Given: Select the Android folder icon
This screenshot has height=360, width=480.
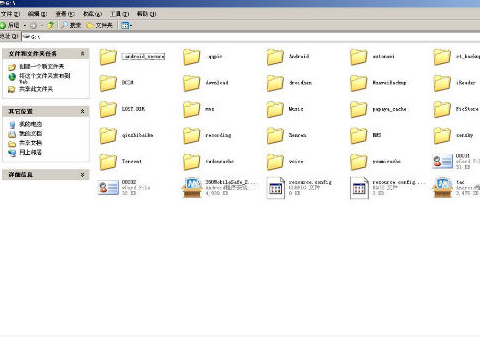Looking at the screenshot, I should point(275,57).
